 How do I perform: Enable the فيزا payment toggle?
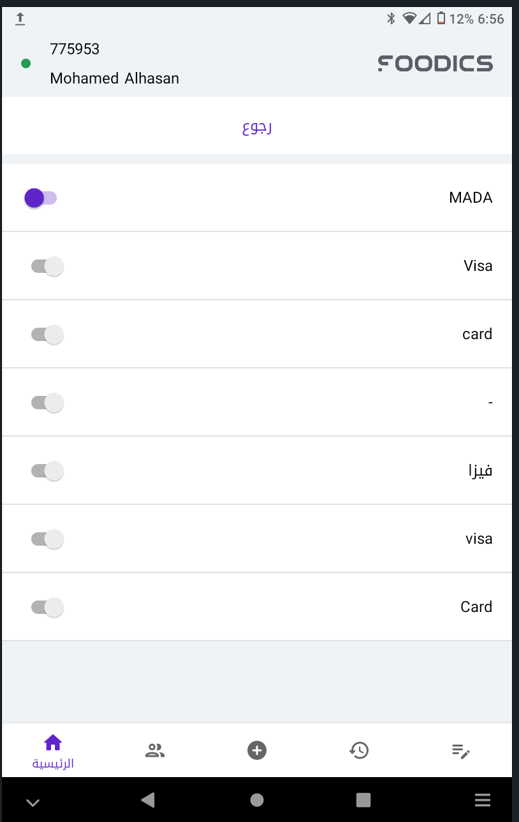pyautogui.click(x=47, y=471)
